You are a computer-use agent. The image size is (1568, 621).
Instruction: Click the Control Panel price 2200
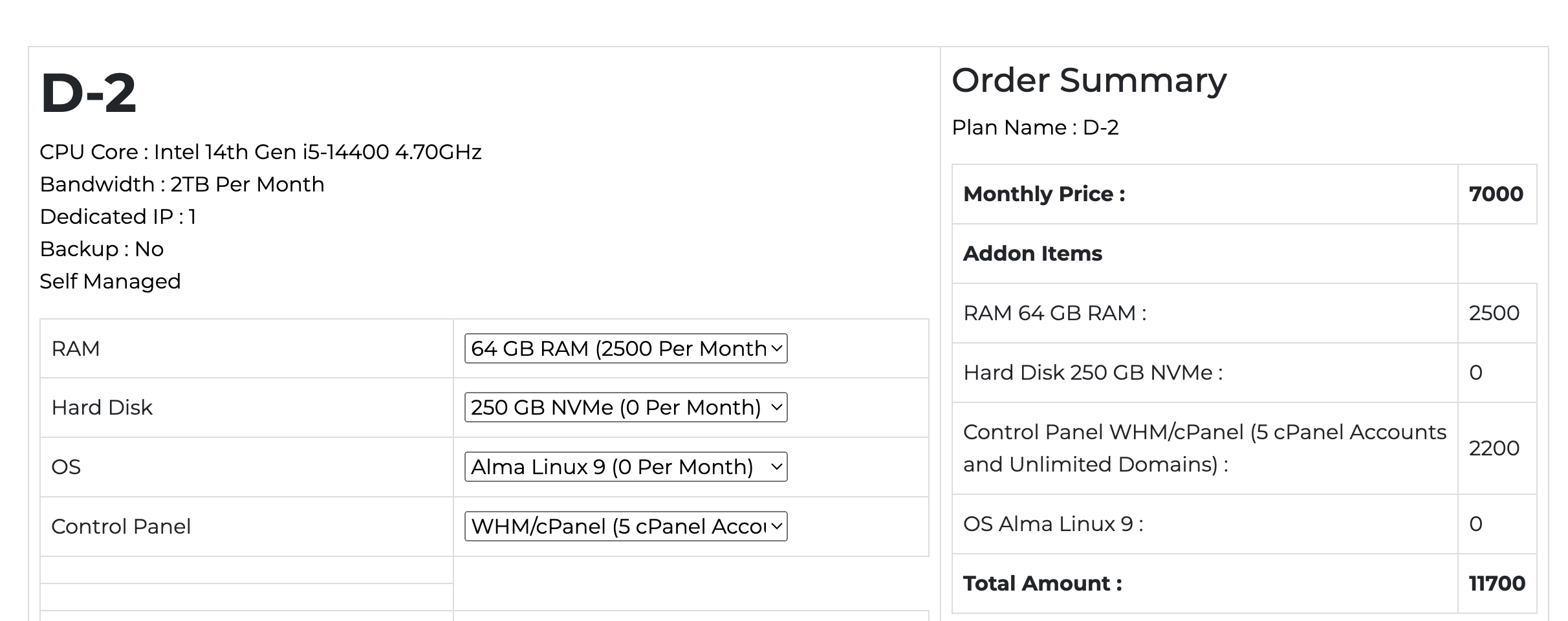click(x=1494, y=448)
